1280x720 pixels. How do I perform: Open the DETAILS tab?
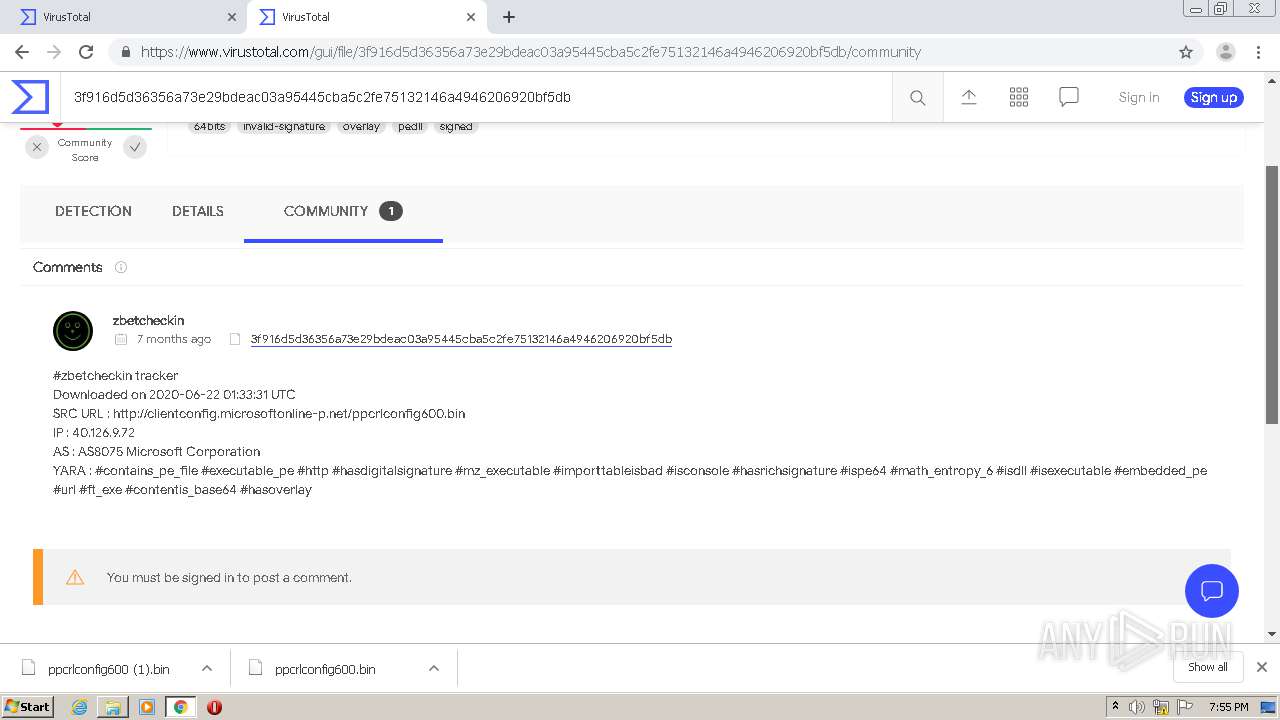click(198, 211)
